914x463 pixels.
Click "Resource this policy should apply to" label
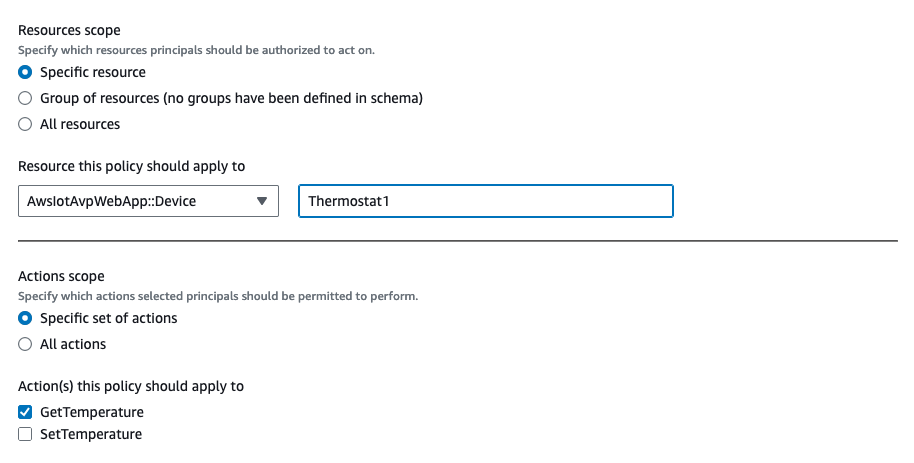pos(132,166)
